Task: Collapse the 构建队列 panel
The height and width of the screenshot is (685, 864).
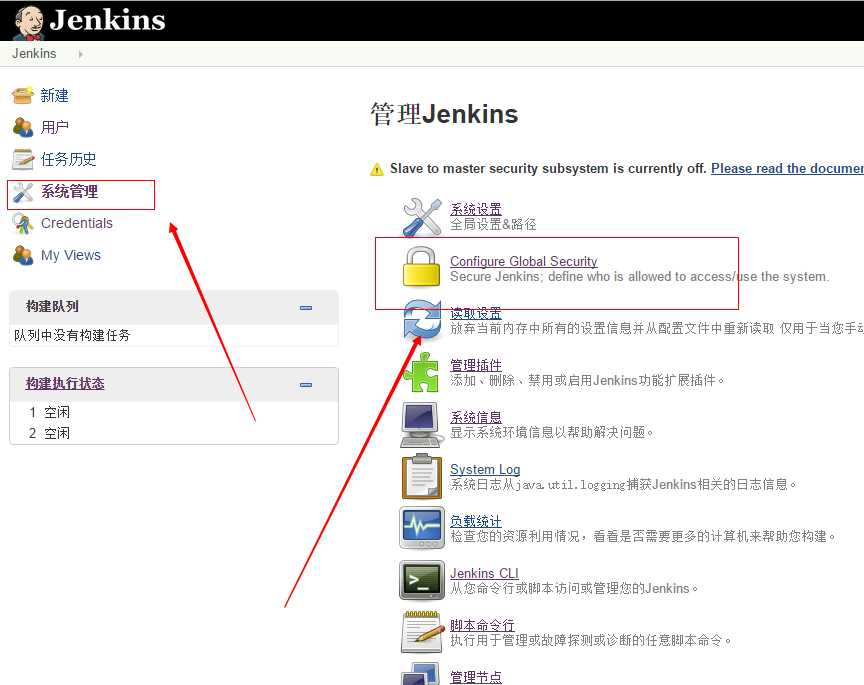Action: click(306, 308)
